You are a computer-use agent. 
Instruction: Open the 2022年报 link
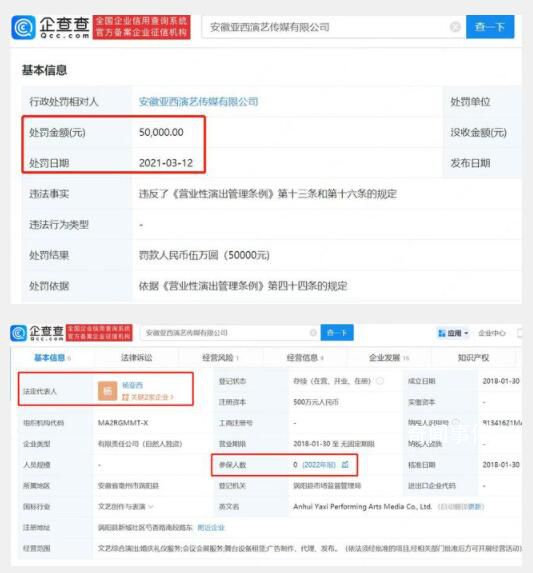coord(319,464)
